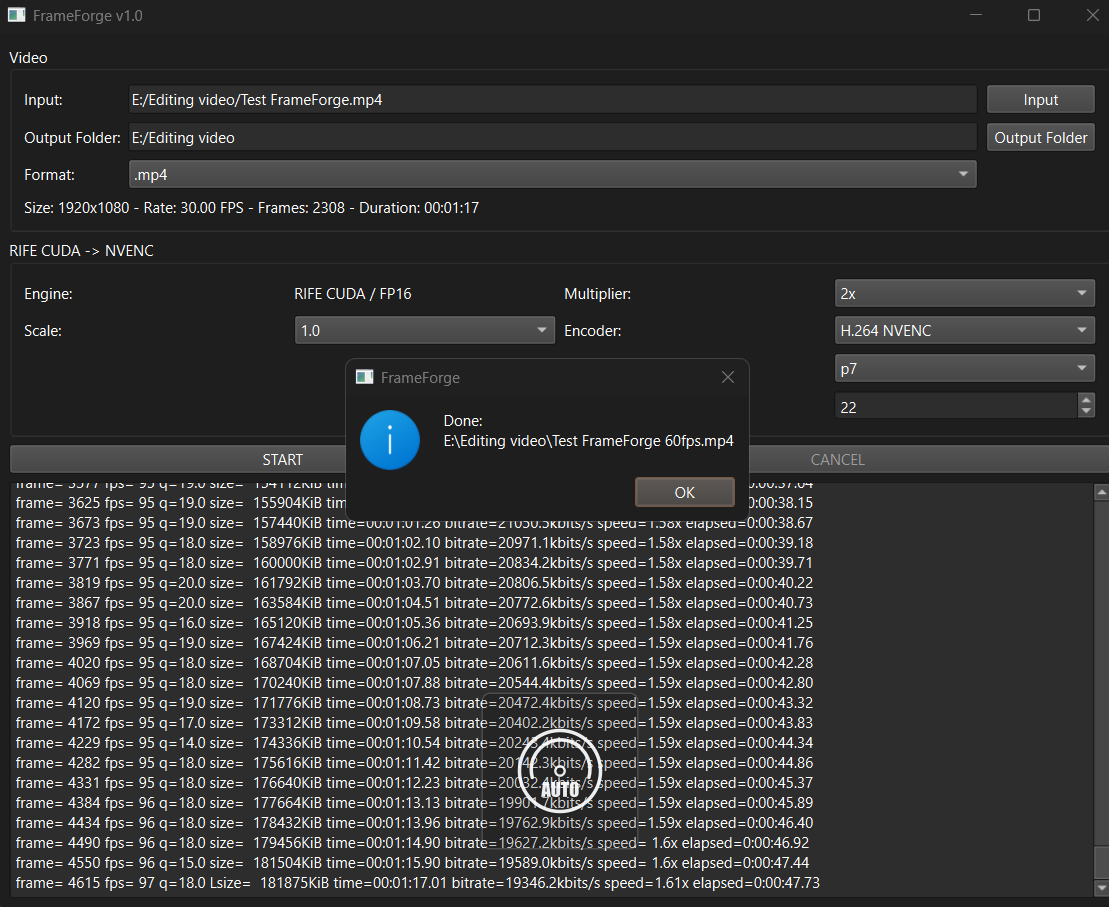Decrease quality value 22 with down arrow
1109x907 pixels.
point(1086,412)
